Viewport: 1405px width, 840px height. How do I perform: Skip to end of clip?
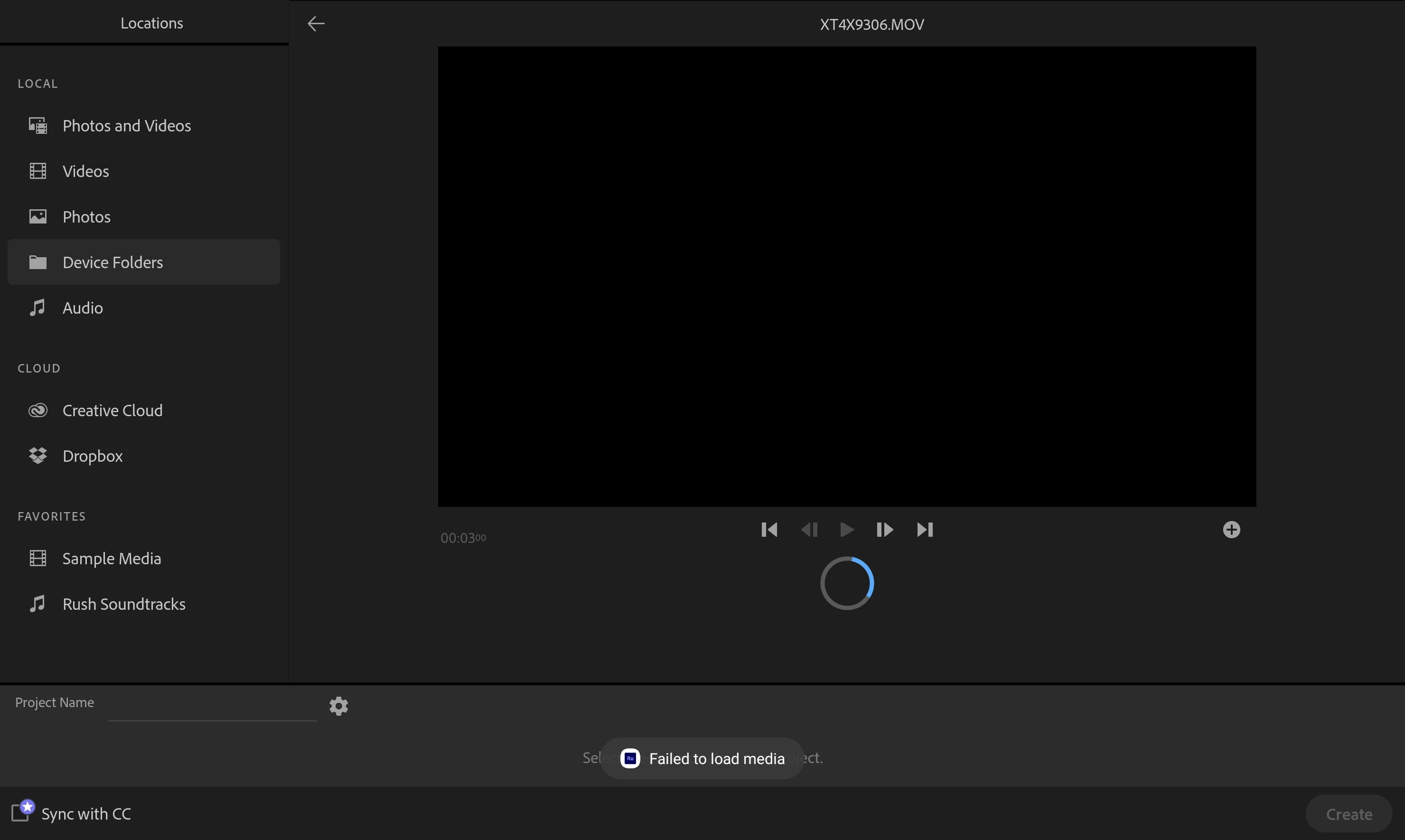point(924,530)
